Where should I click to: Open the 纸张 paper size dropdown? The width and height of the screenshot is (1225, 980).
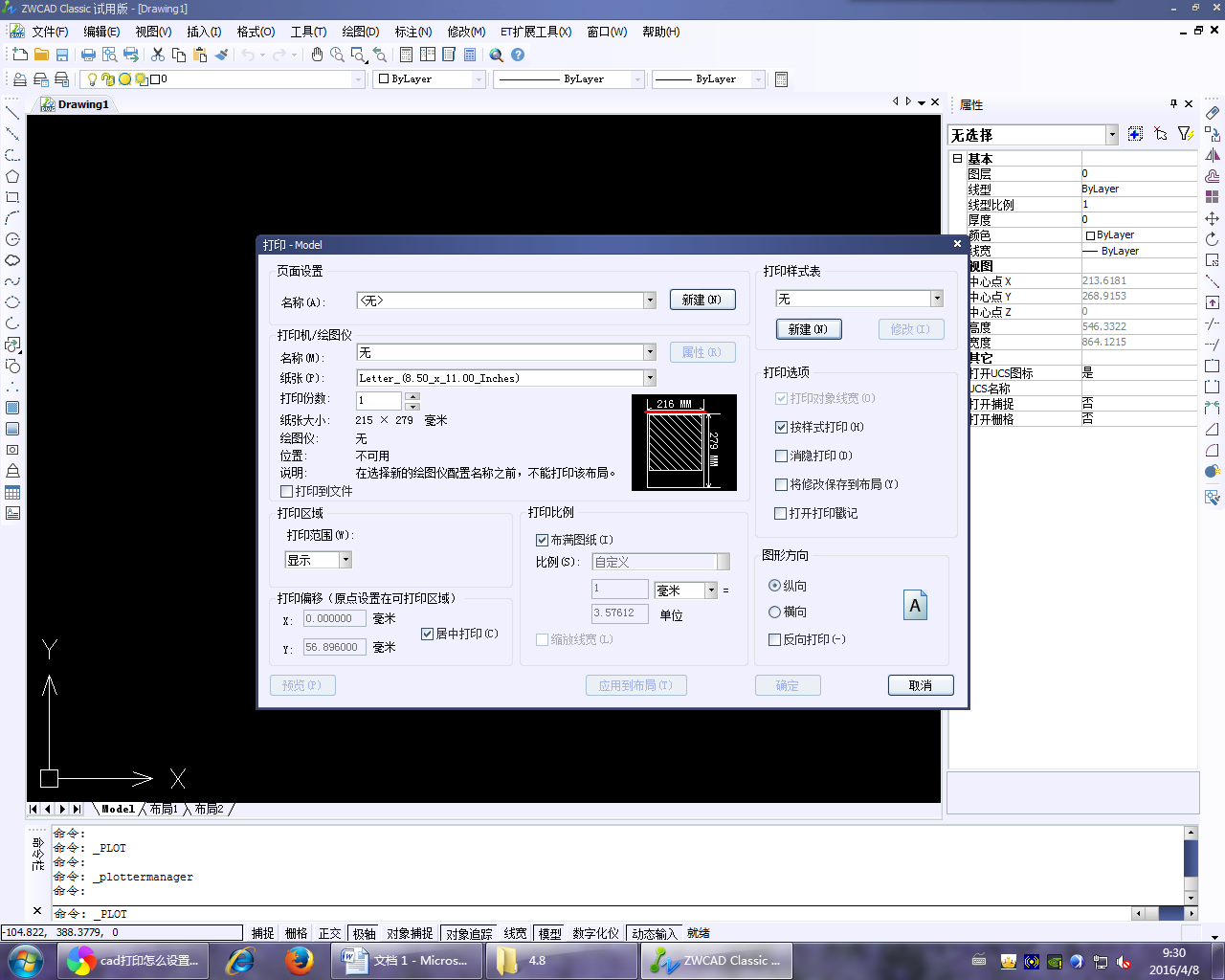point(650,378)
